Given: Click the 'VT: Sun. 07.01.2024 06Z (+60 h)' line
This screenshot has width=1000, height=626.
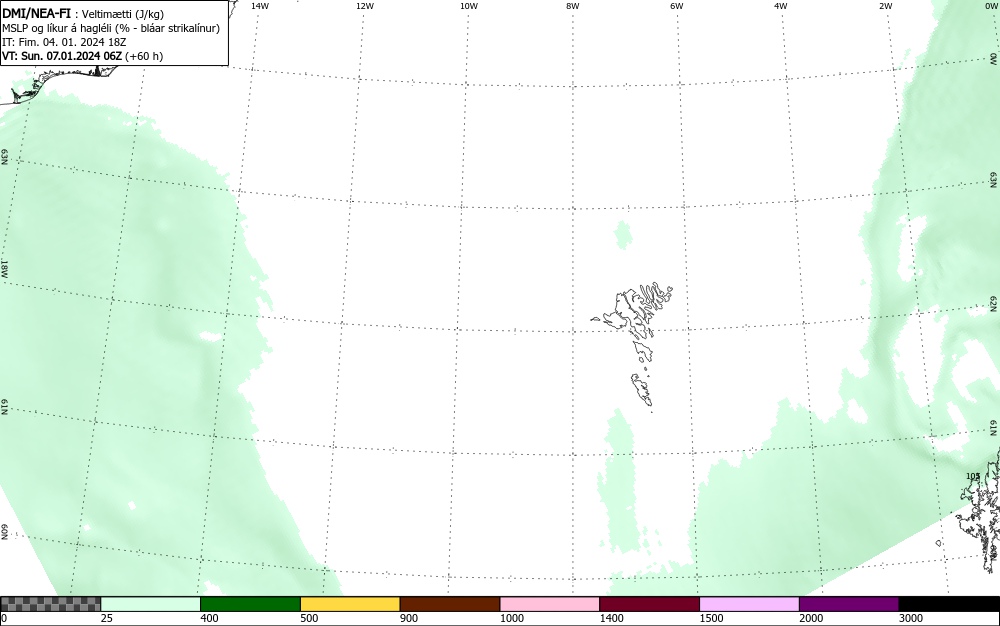Looking at the screenshot, I should [82, 56].
